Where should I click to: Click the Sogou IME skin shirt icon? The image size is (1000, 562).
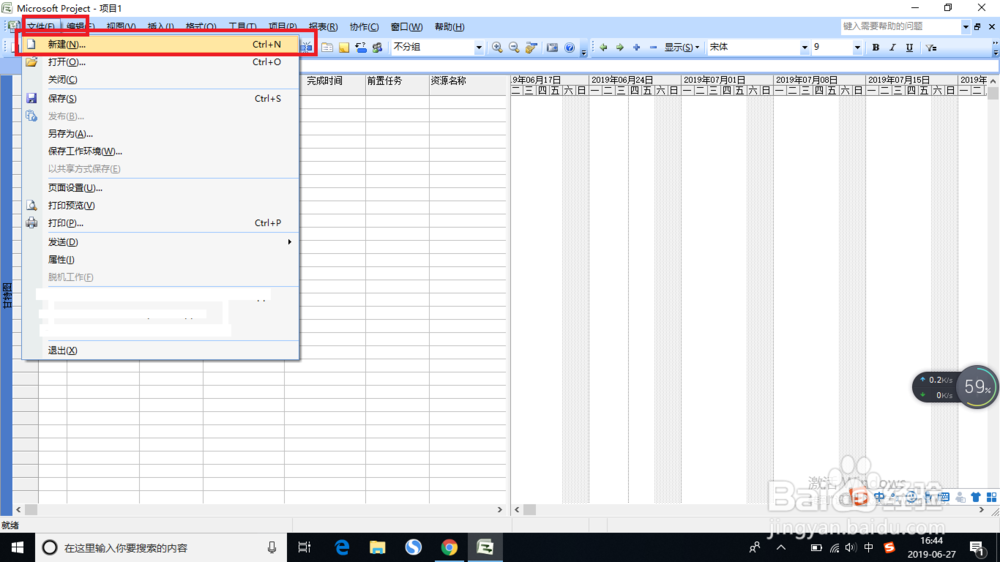pos(976,497)
